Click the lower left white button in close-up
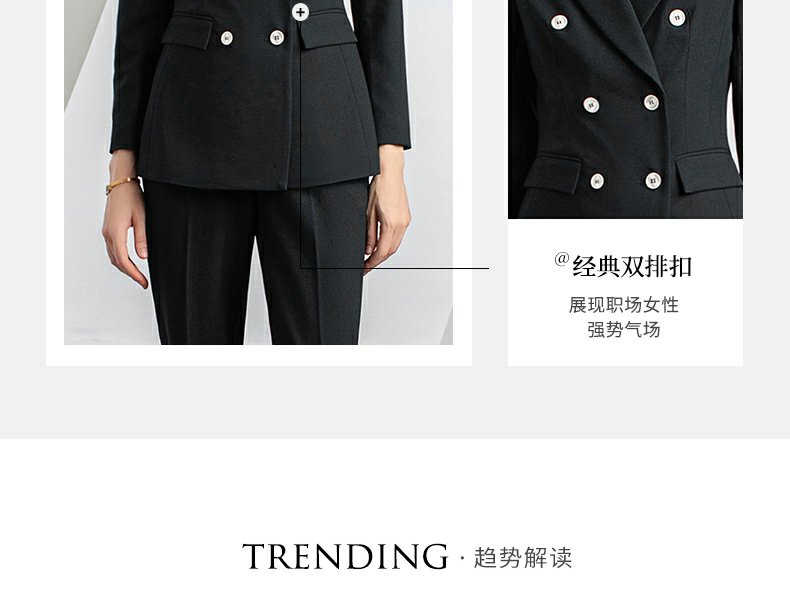 pos(597,181)
